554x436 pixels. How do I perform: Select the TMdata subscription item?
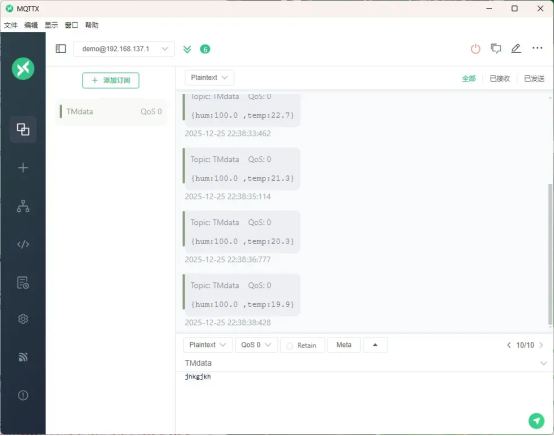(x=112, y=112)
